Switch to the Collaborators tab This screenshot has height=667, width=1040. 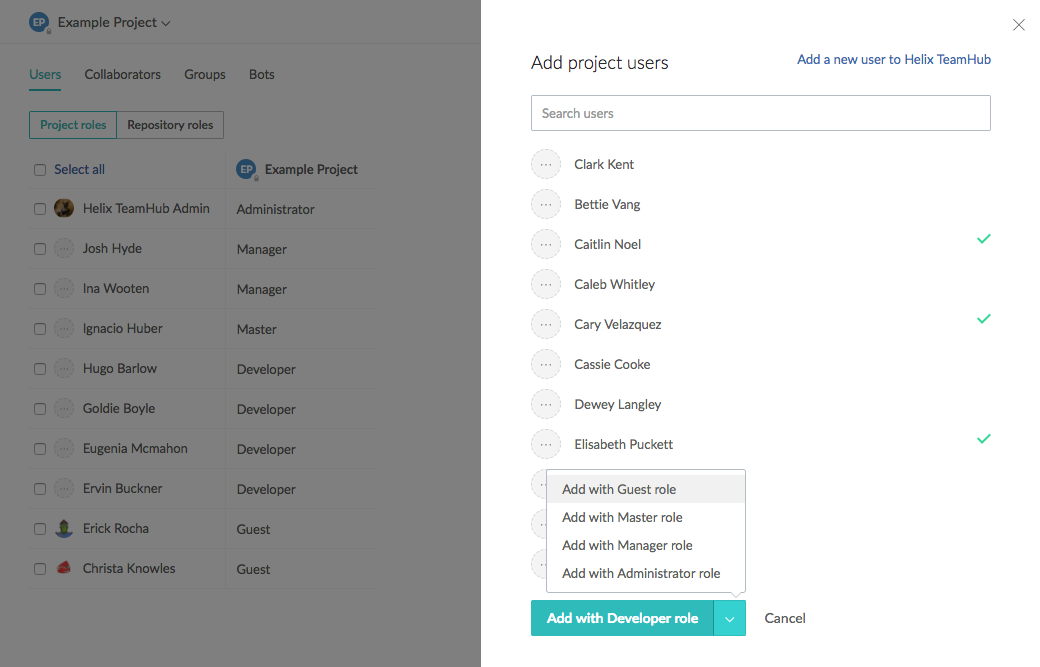[122, 74]
